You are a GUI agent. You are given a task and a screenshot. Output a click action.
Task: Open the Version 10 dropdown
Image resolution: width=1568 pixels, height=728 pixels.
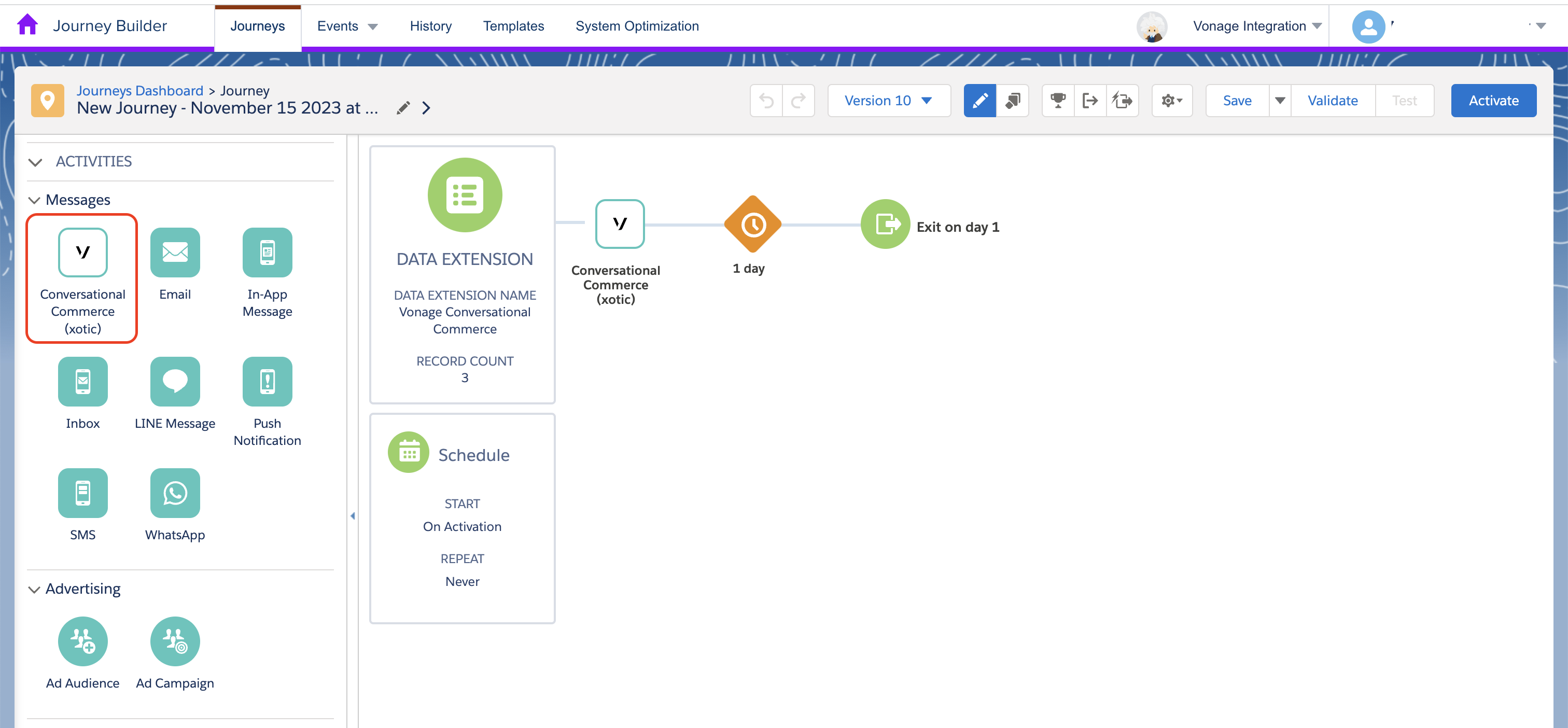(x=888, y=101)
